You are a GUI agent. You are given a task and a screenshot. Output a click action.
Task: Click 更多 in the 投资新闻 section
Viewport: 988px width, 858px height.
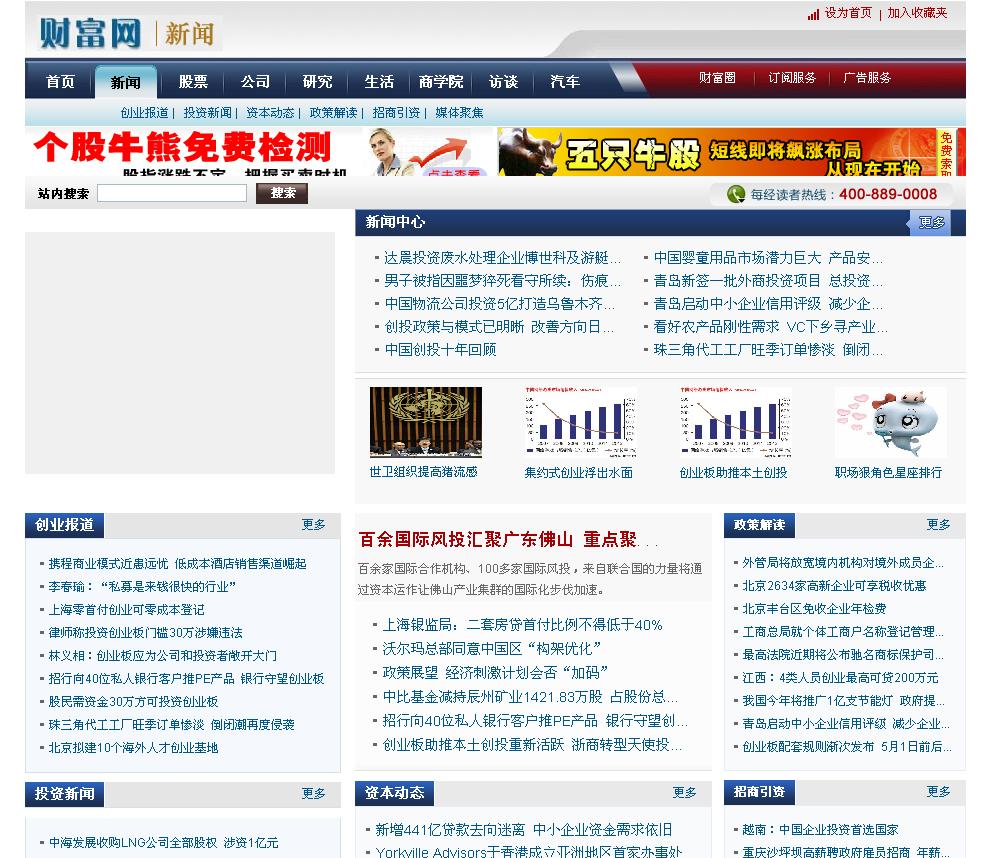click(313, 793)
